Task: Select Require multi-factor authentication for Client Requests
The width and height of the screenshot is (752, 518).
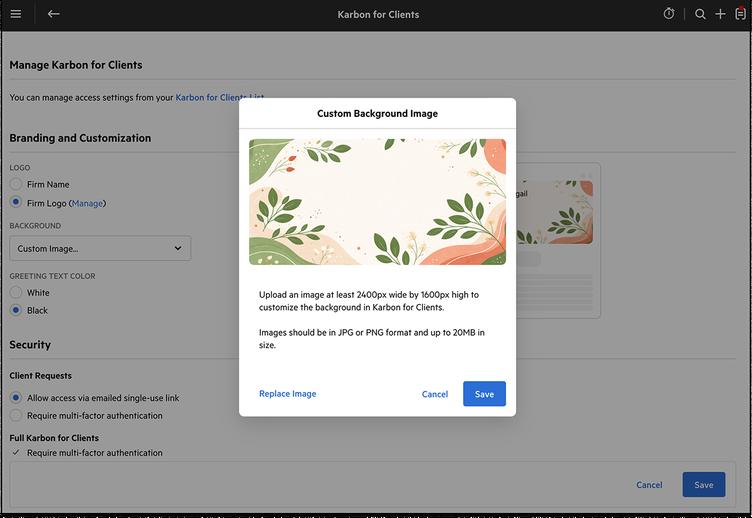Action: point(16,416)
